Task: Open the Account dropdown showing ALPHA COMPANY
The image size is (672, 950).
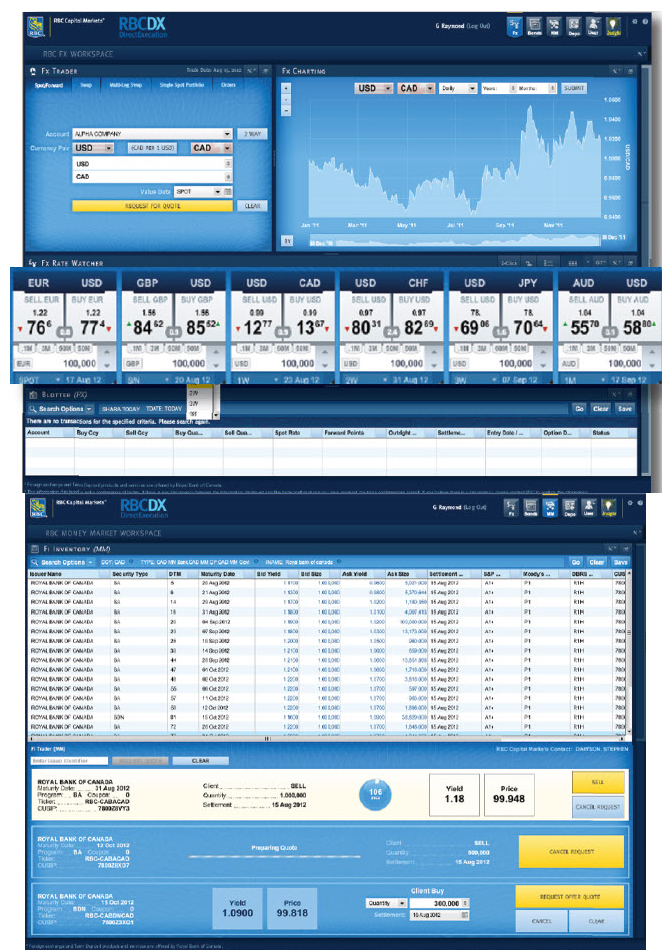Action: click(x=152, y=134)
